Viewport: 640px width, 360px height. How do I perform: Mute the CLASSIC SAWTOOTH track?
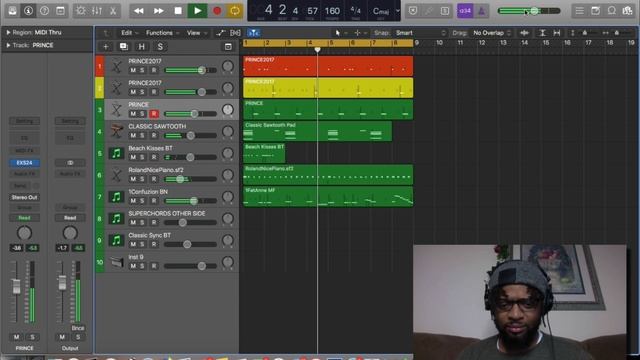pos(133,136)
